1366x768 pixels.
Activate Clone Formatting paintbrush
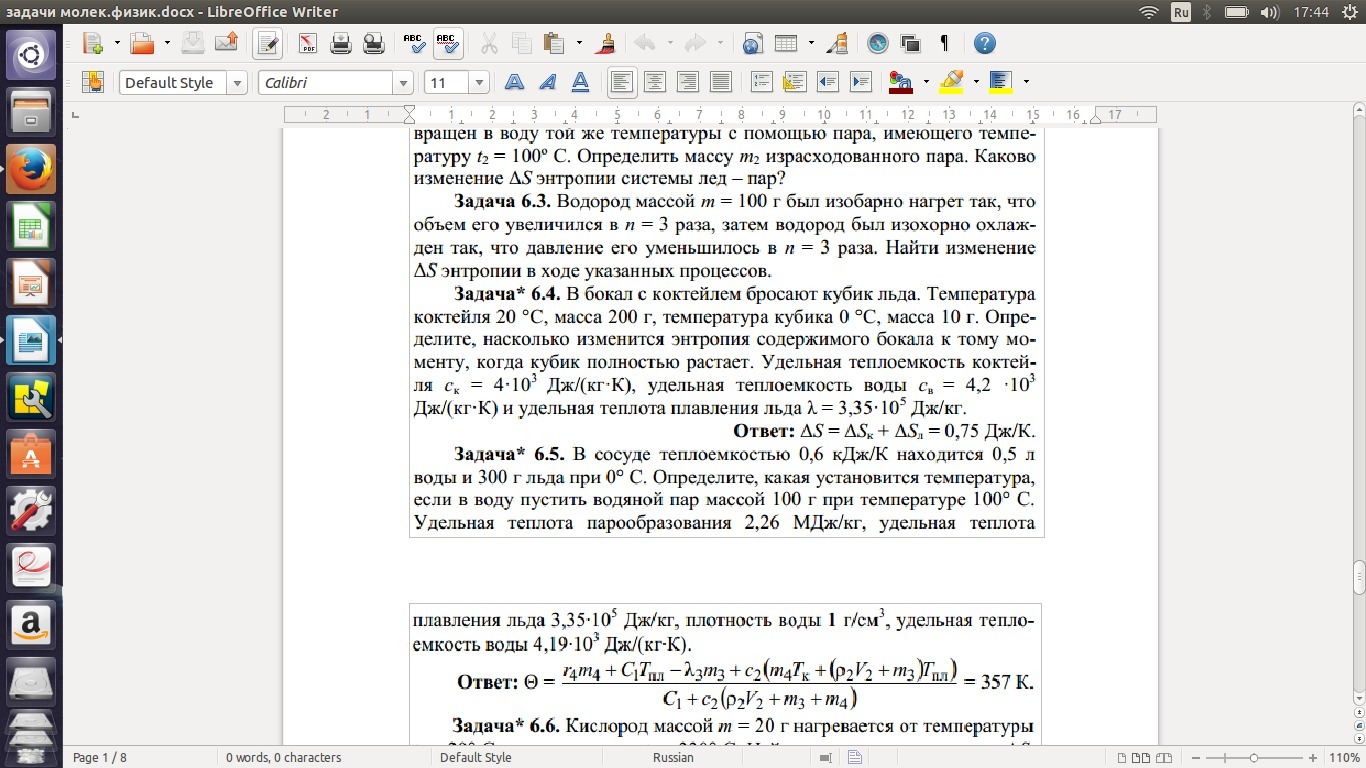click(605, 43)
